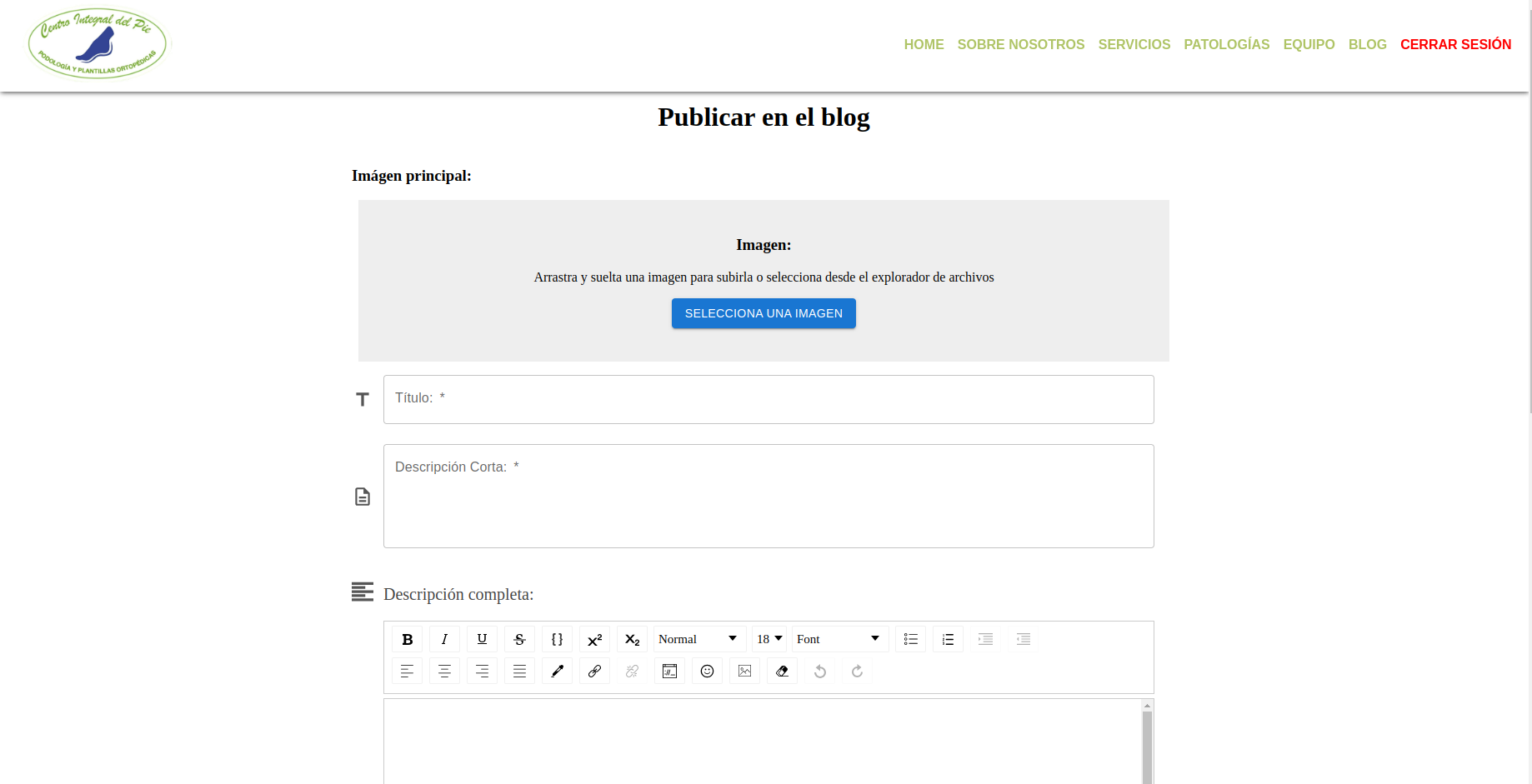Select the center align icon
The height and width of the screenshot is (784, 1532).
(444, 671)
